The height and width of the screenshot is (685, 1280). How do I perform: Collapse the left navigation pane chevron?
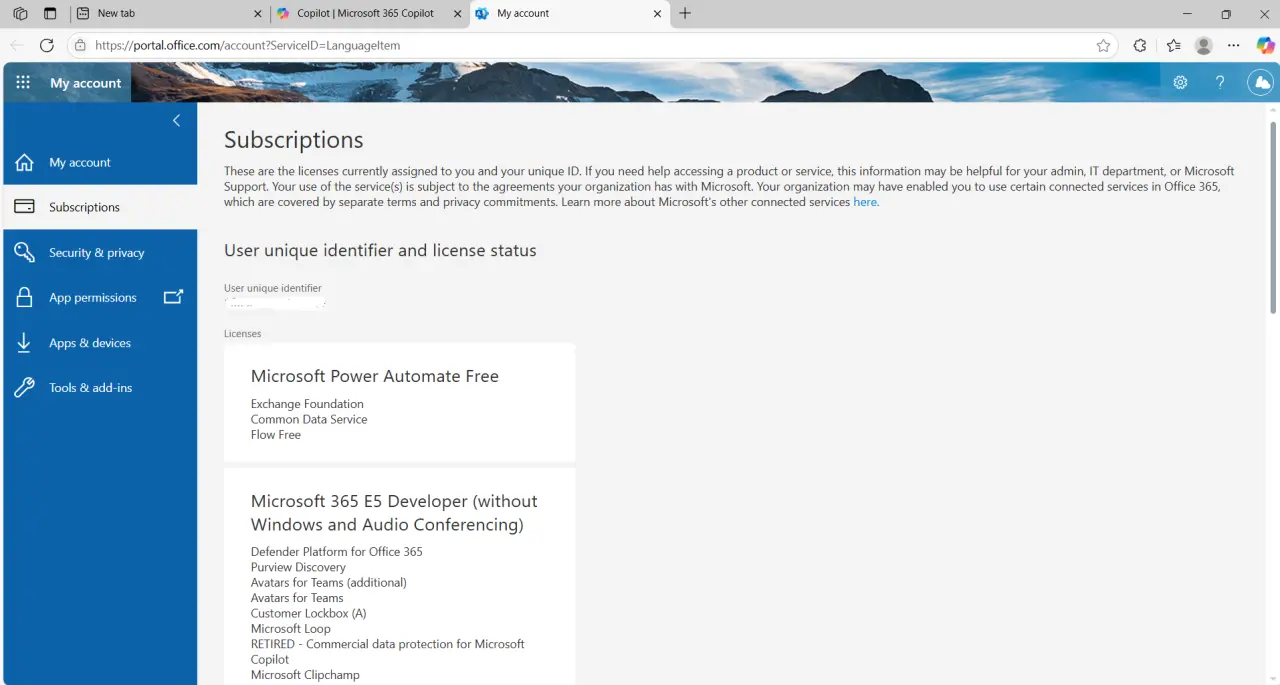[176, 121]
